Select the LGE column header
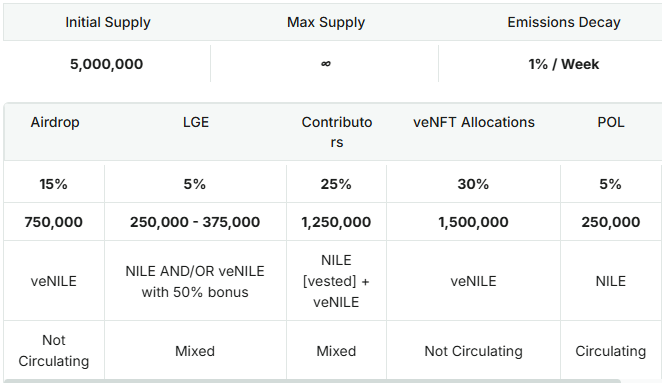 195,122
